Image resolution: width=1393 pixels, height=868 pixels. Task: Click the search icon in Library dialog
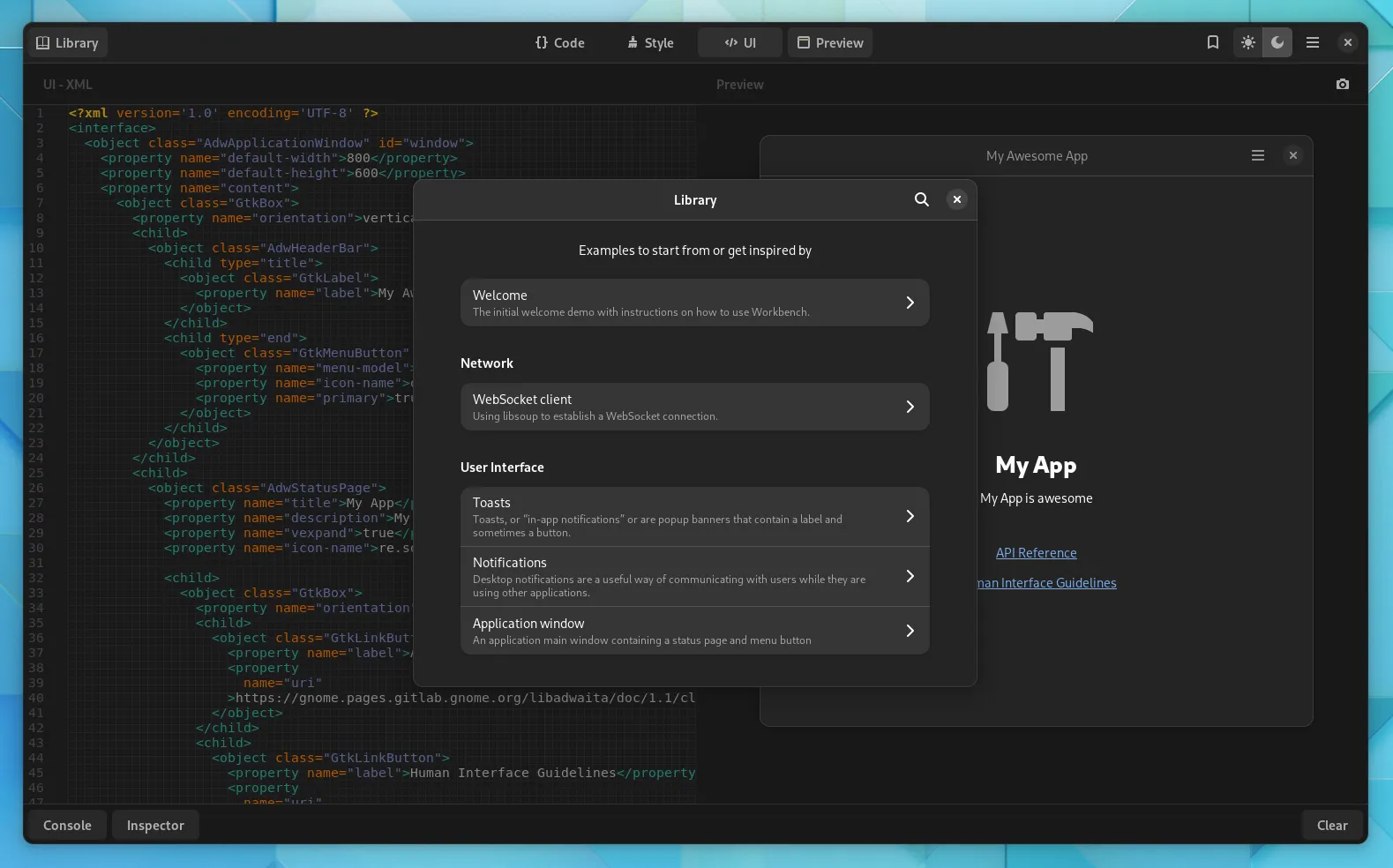[x=921, y=199]
